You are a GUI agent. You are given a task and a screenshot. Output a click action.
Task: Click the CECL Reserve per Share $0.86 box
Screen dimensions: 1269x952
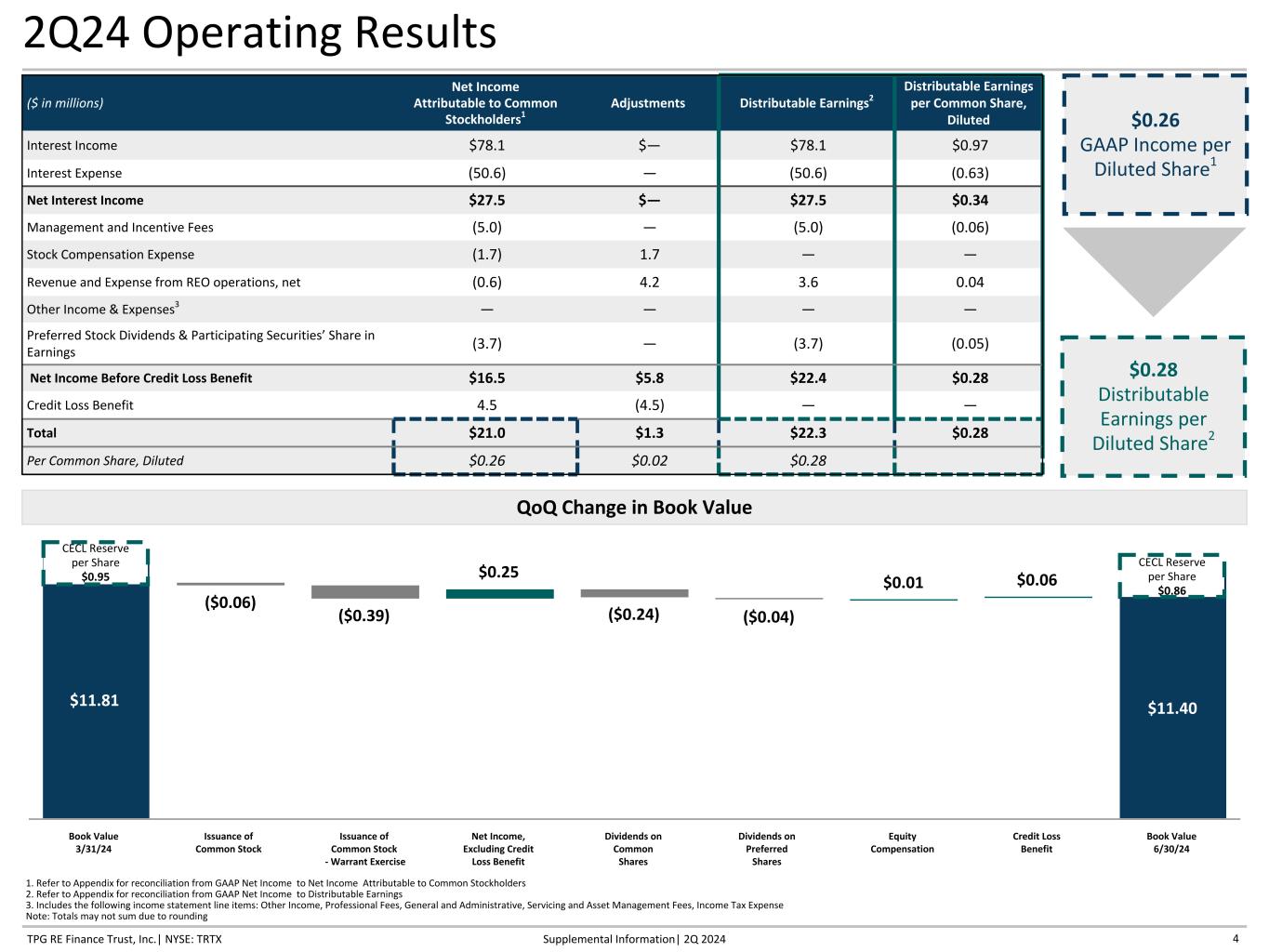tap(1171, 575)
